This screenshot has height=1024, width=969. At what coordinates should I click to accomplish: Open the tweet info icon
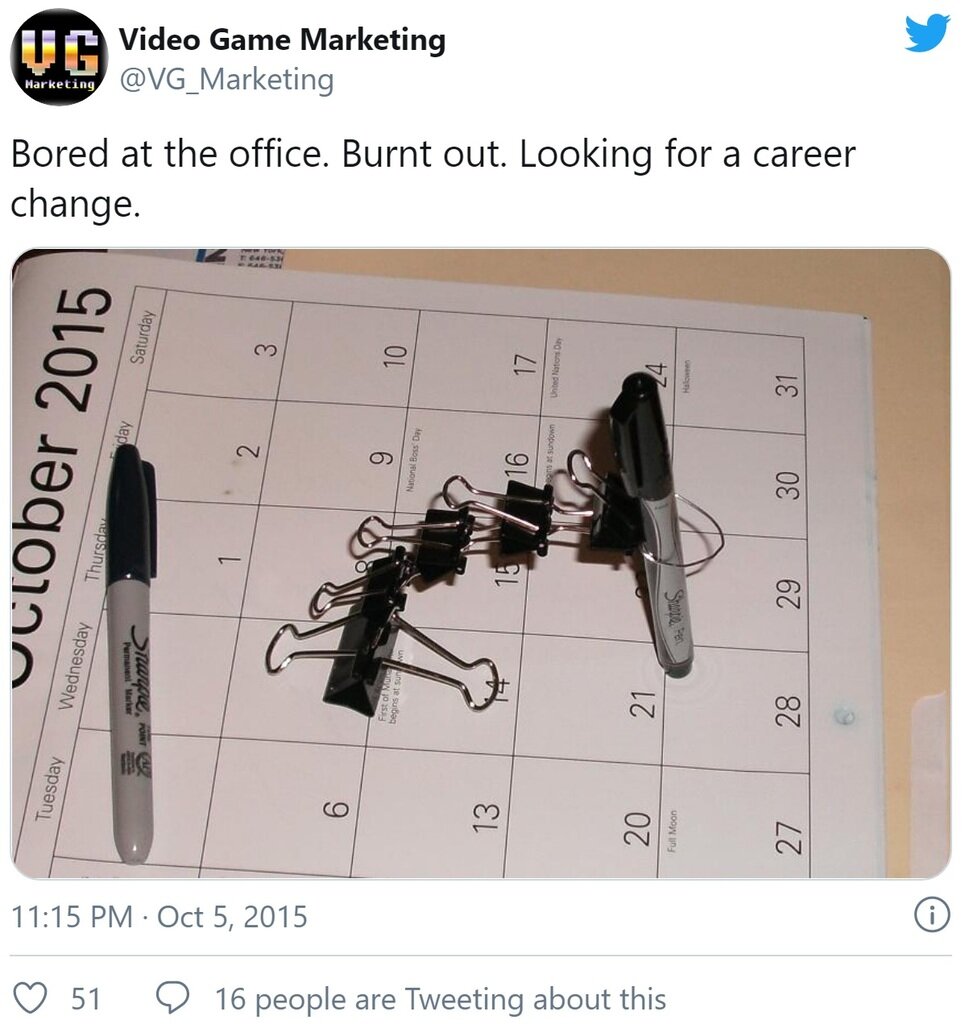click(931, 916)
